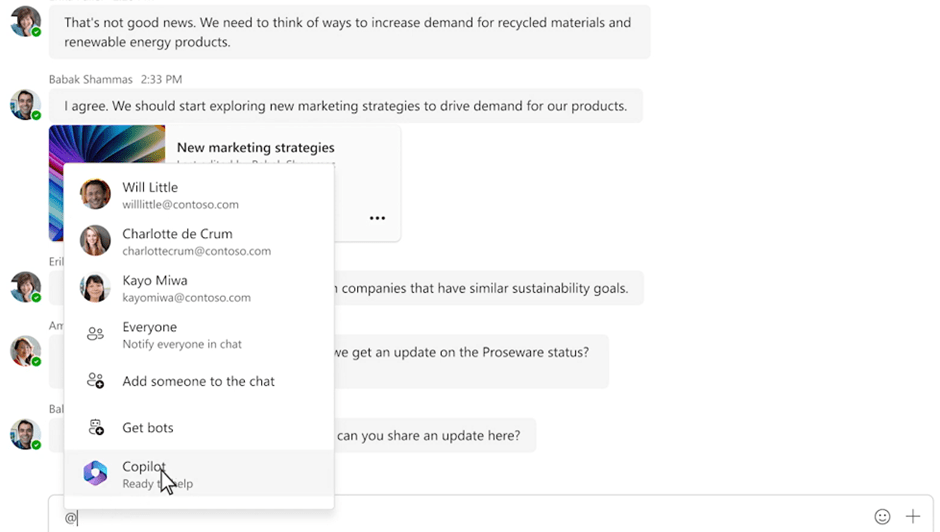
Task: Click the plus button in compose box
Action: pos(912,517)
